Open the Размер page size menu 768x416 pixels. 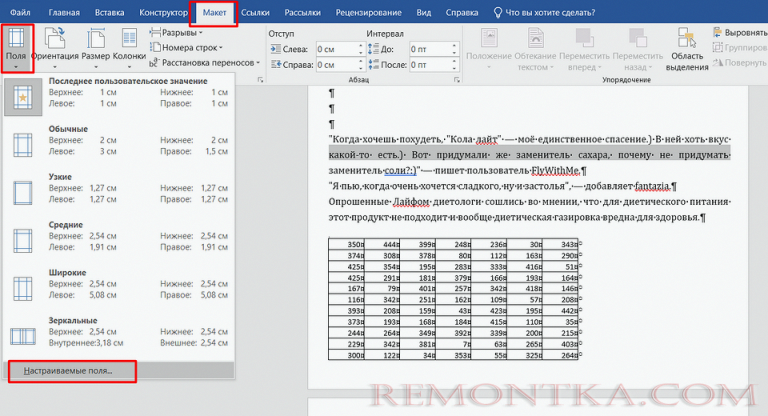pyautogui.click(x=96, y=48)
